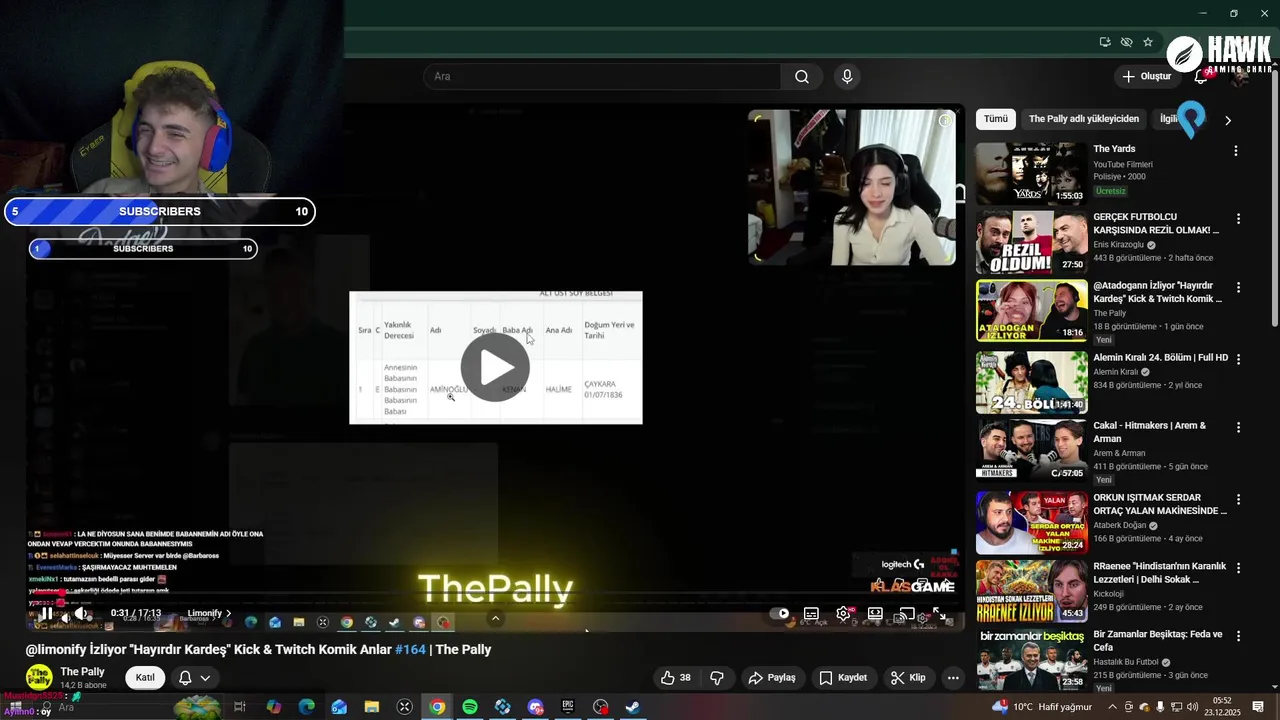Open YouTube account avatar menu
The height and width of the screenshot is (720, 1280).
(1242, 78)
